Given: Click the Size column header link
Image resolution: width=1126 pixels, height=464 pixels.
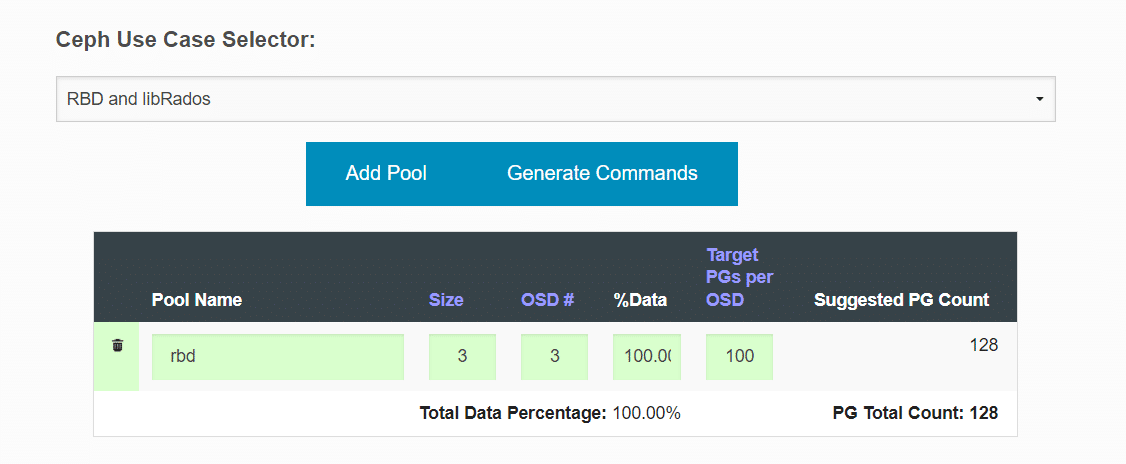Looking at the screenshot, I should coord(446,300).
